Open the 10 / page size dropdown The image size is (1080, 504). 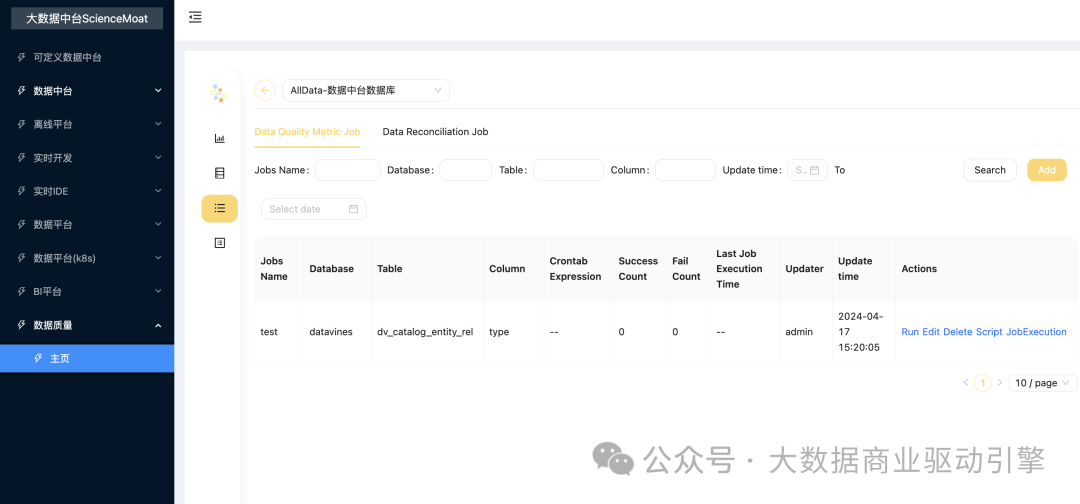coord(1043,383)
